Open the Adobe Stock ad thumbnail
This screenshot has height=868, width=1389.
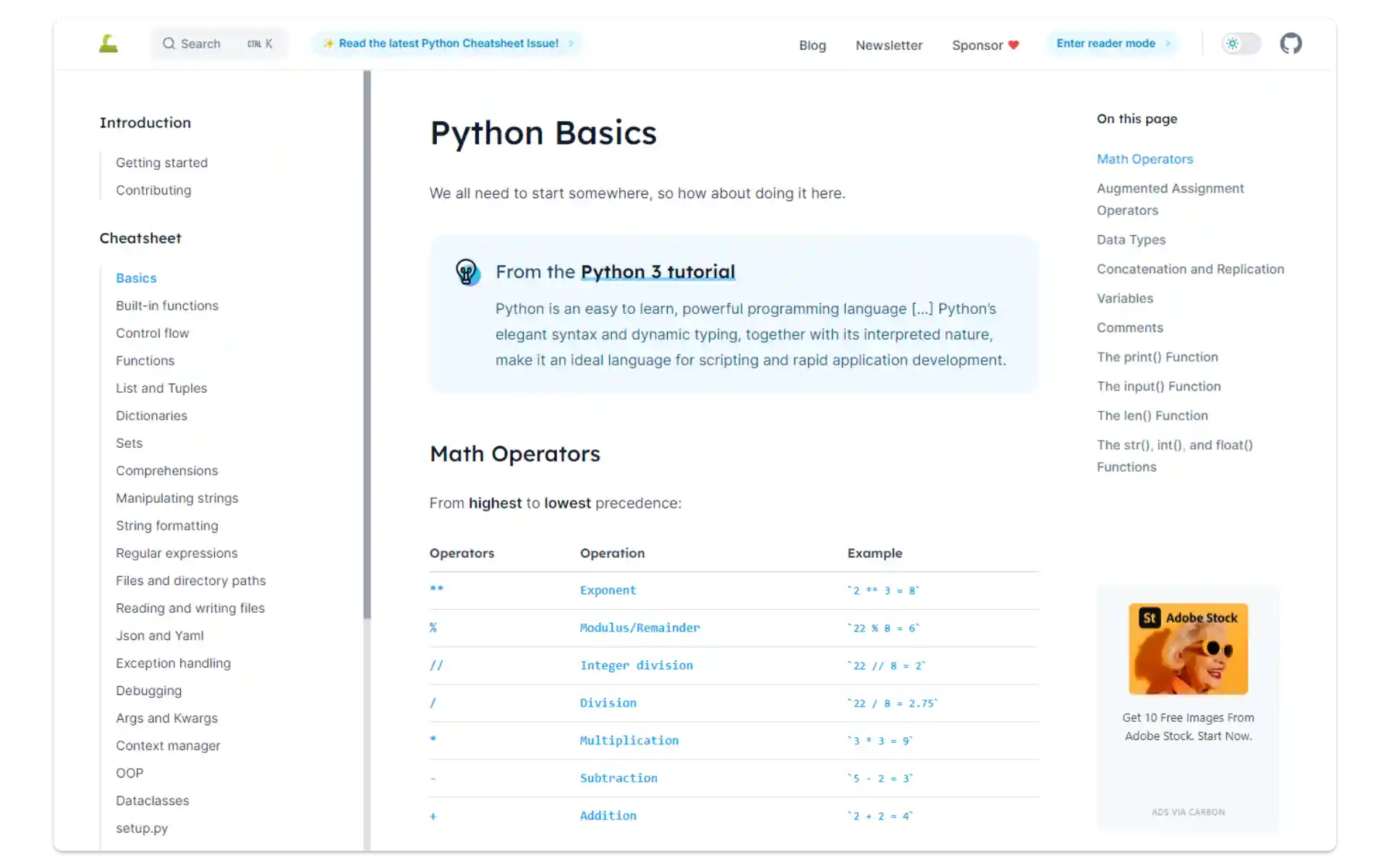coord(1188,649)
